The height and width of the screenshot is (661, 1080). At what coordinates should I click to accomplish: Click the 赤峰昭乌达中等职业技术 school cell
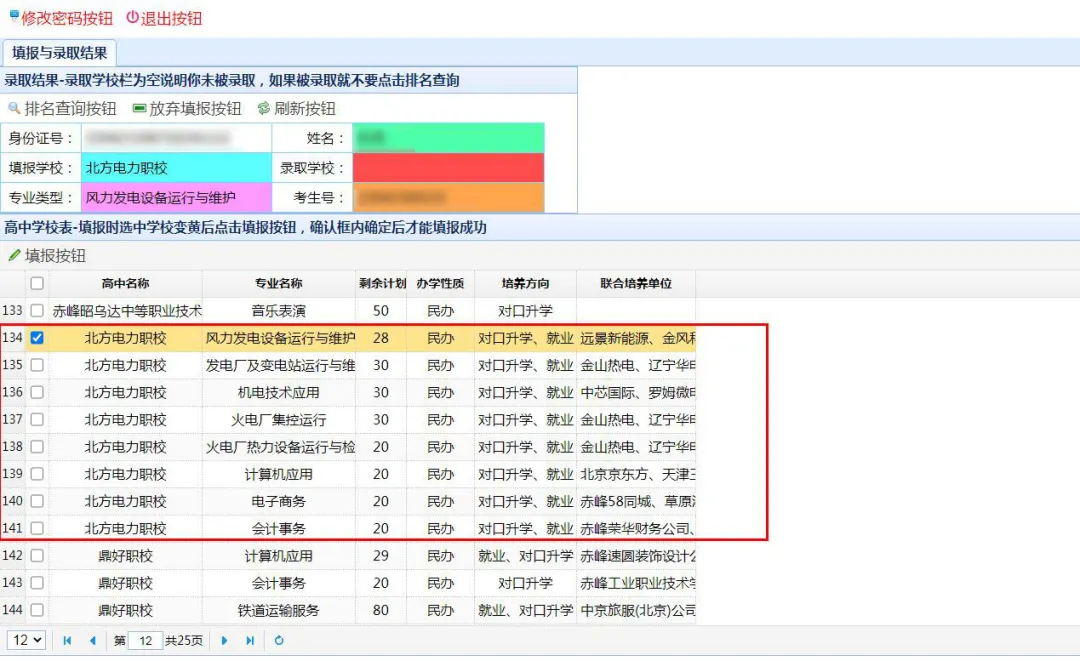pyautogui.click(x=125, y=311)
